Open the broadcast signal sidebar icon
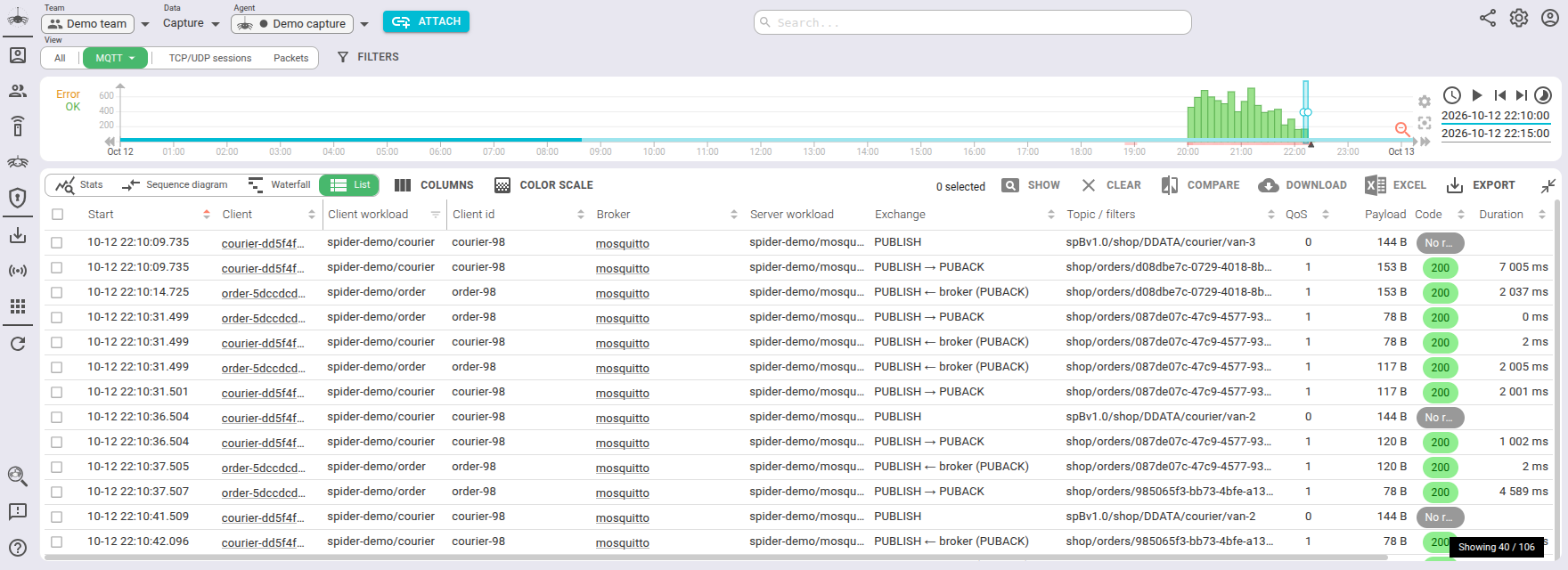 pyautogui.click(x=18, y=271)
